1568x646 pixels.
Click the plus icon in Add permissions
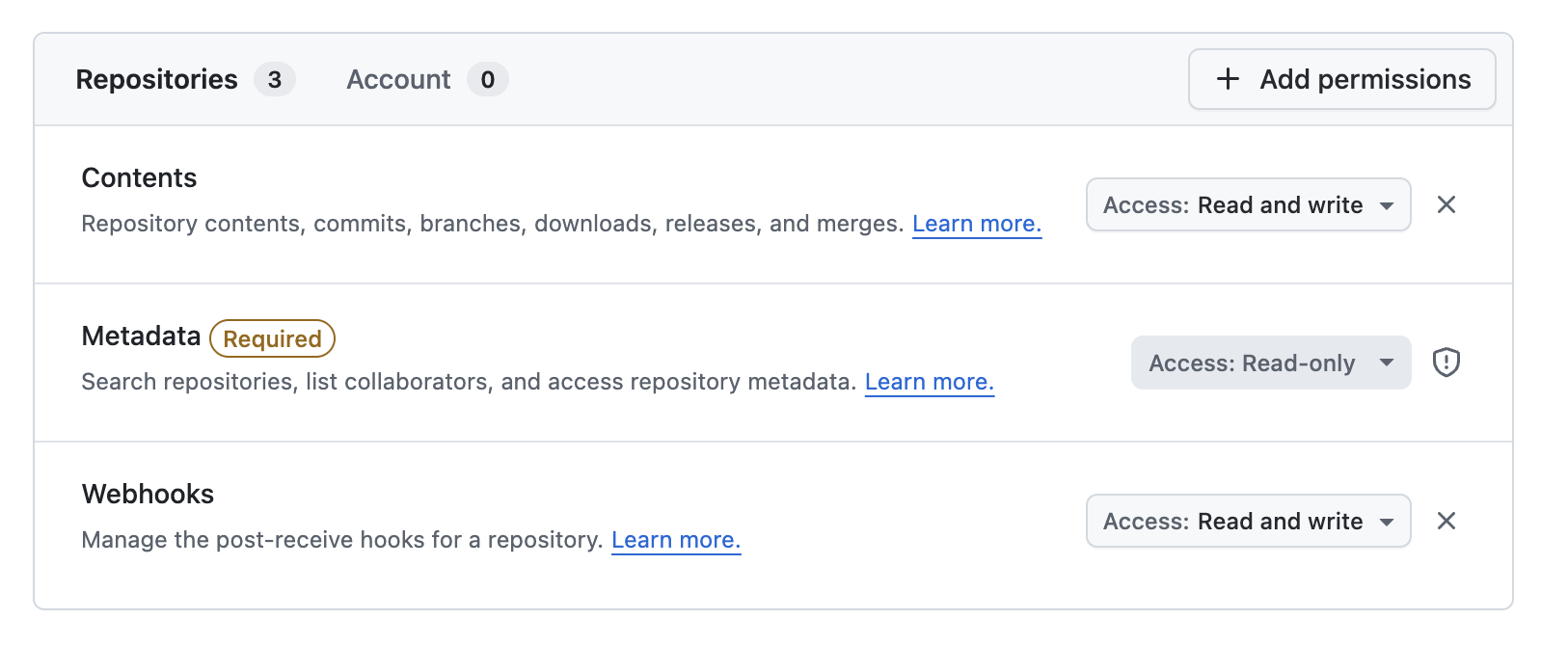click(1228, 79)
